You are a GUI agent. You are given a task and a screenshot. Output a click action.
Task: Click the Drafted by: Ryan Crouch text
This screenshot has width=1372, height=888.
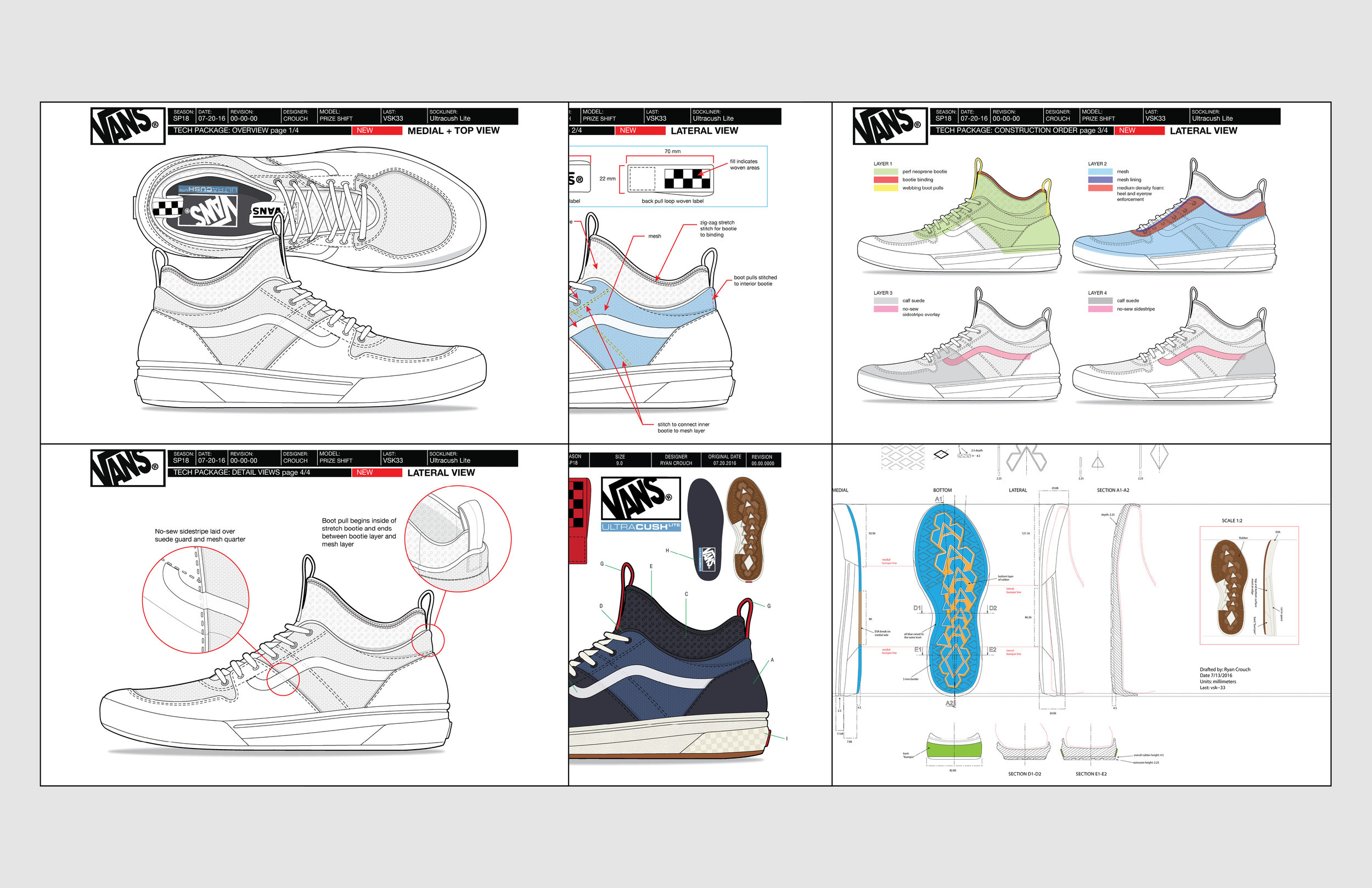[1224, 670]
